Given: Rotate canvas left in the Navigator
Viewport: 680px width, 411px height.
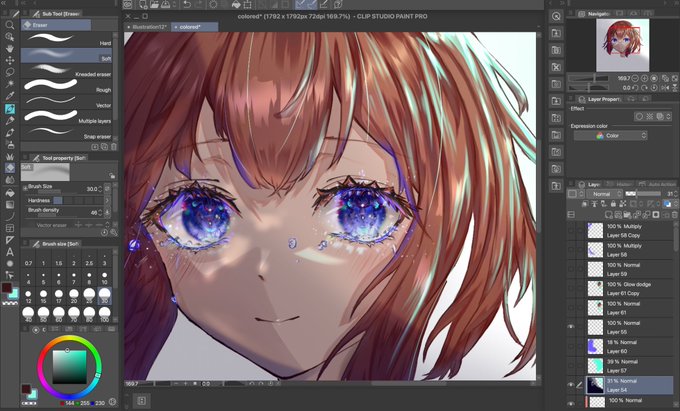Looking at the screenshot, I should (635, 88).
